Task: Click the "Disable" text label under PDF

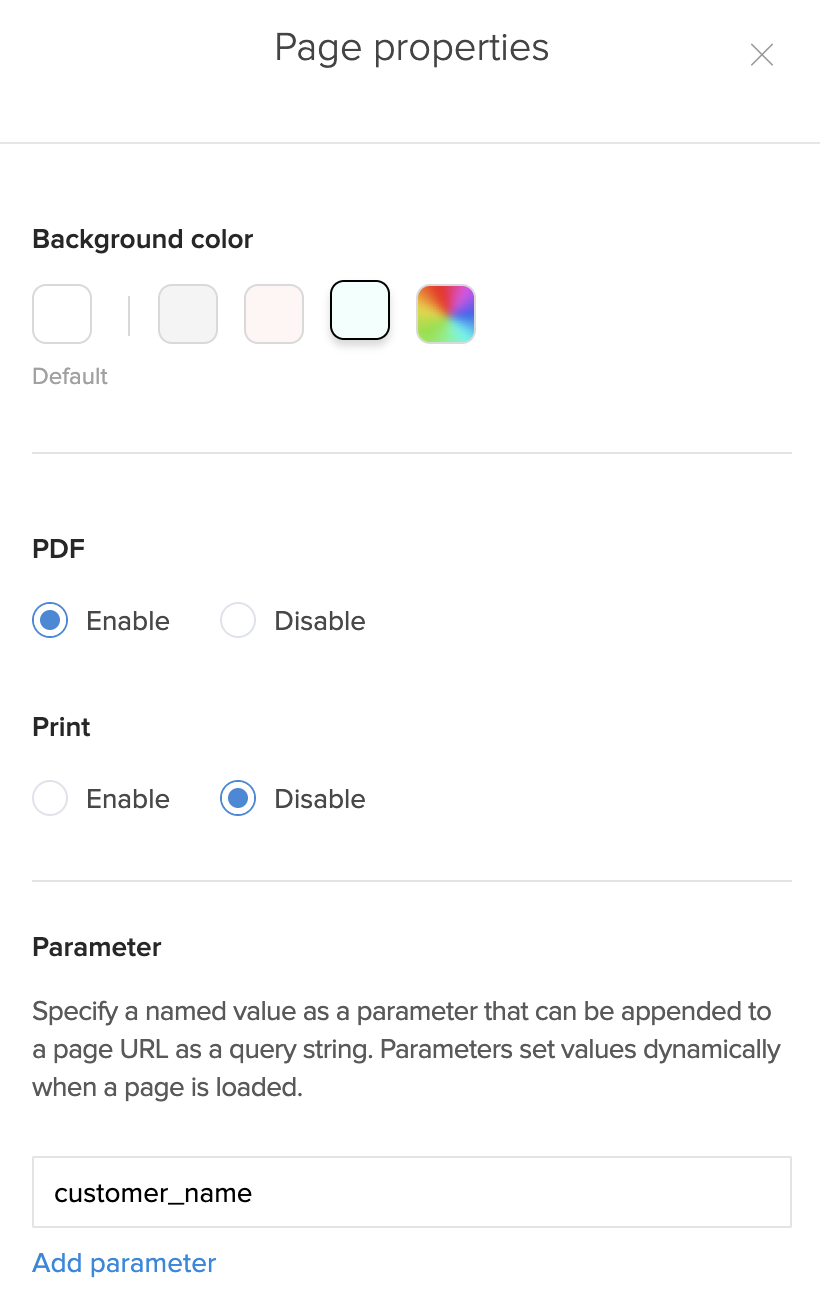Action: pyautogui.click(x=320, y=621)
